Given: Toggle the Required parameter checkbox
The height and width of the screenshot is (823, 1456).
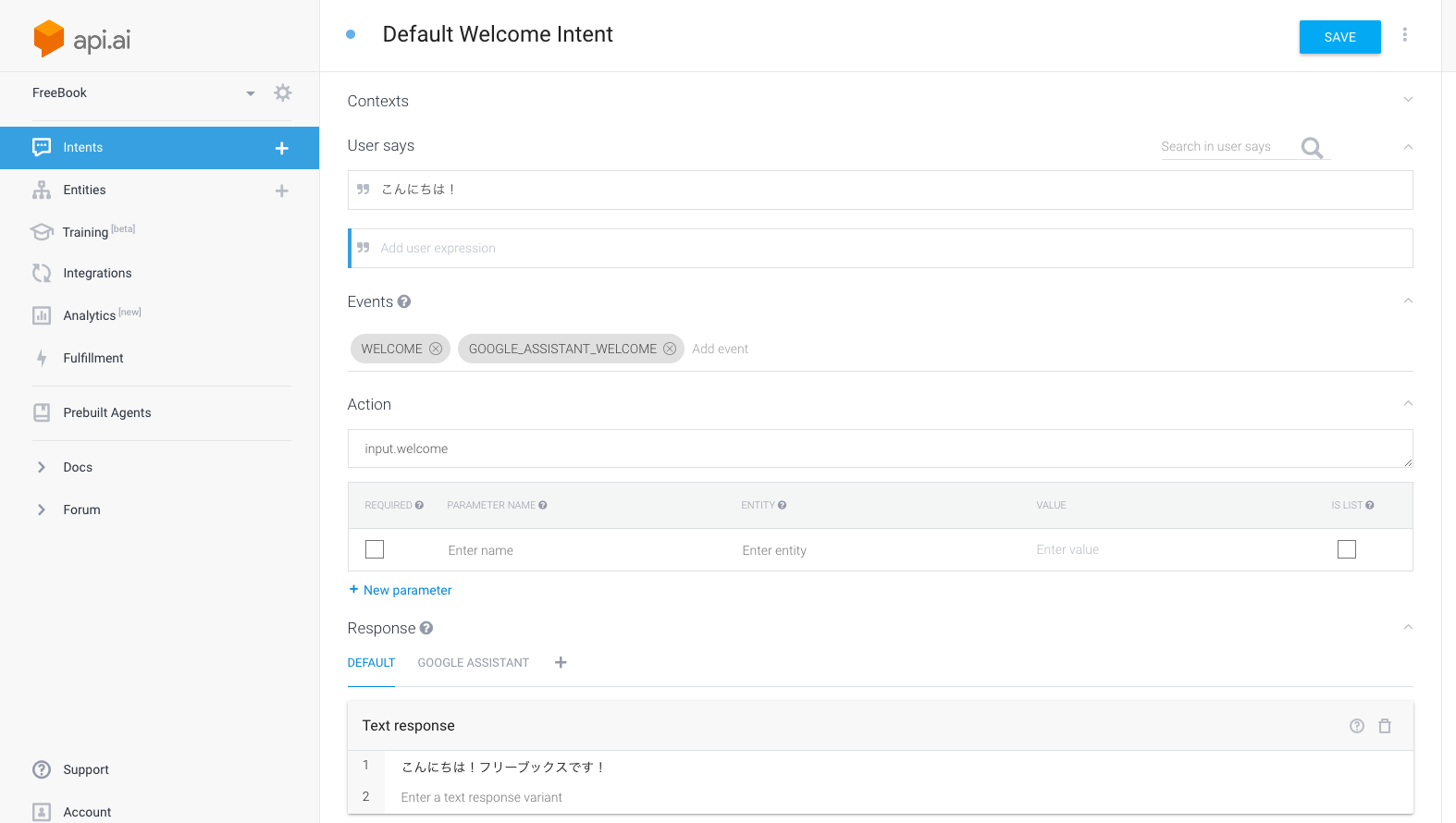Looking at the screenshot, I should pos(375,549).
